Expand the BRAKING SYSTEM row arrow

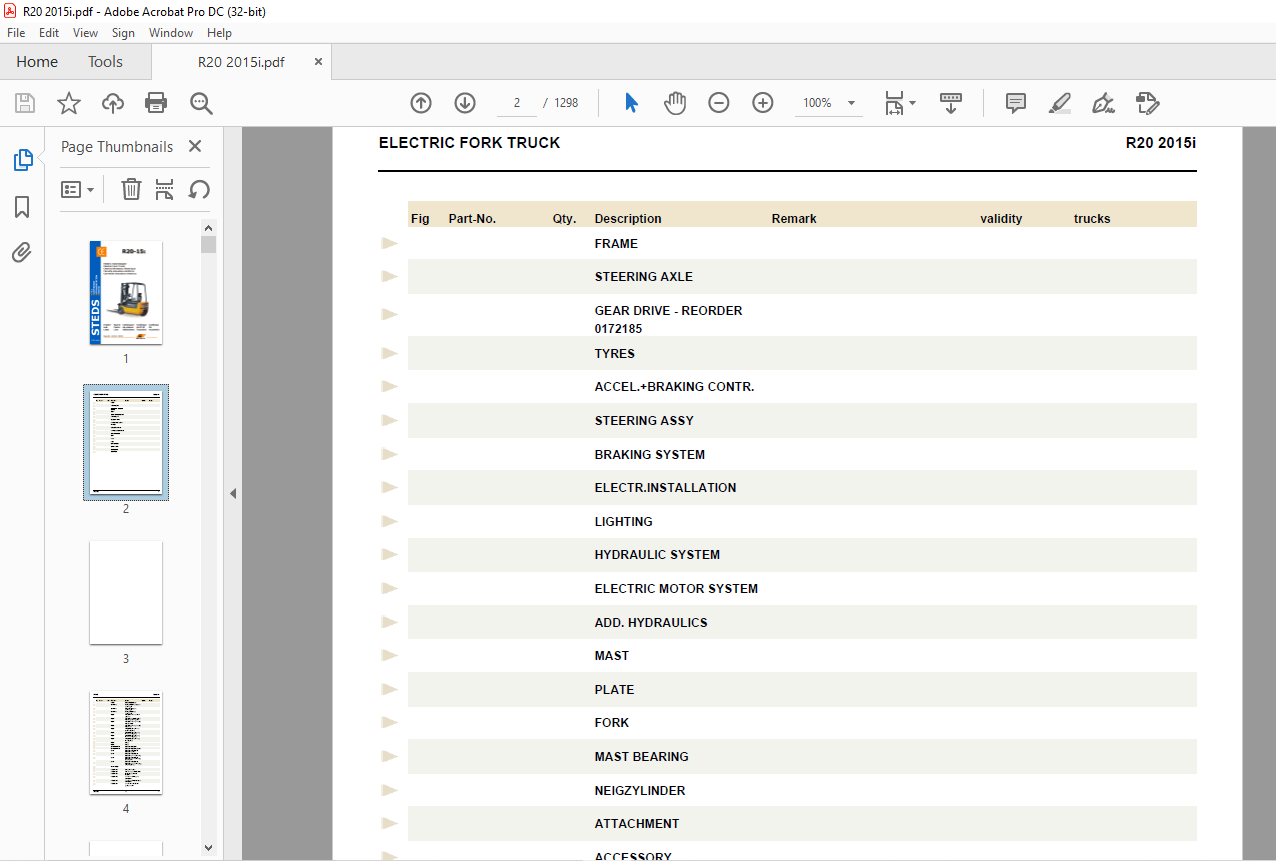coord(390,454)
